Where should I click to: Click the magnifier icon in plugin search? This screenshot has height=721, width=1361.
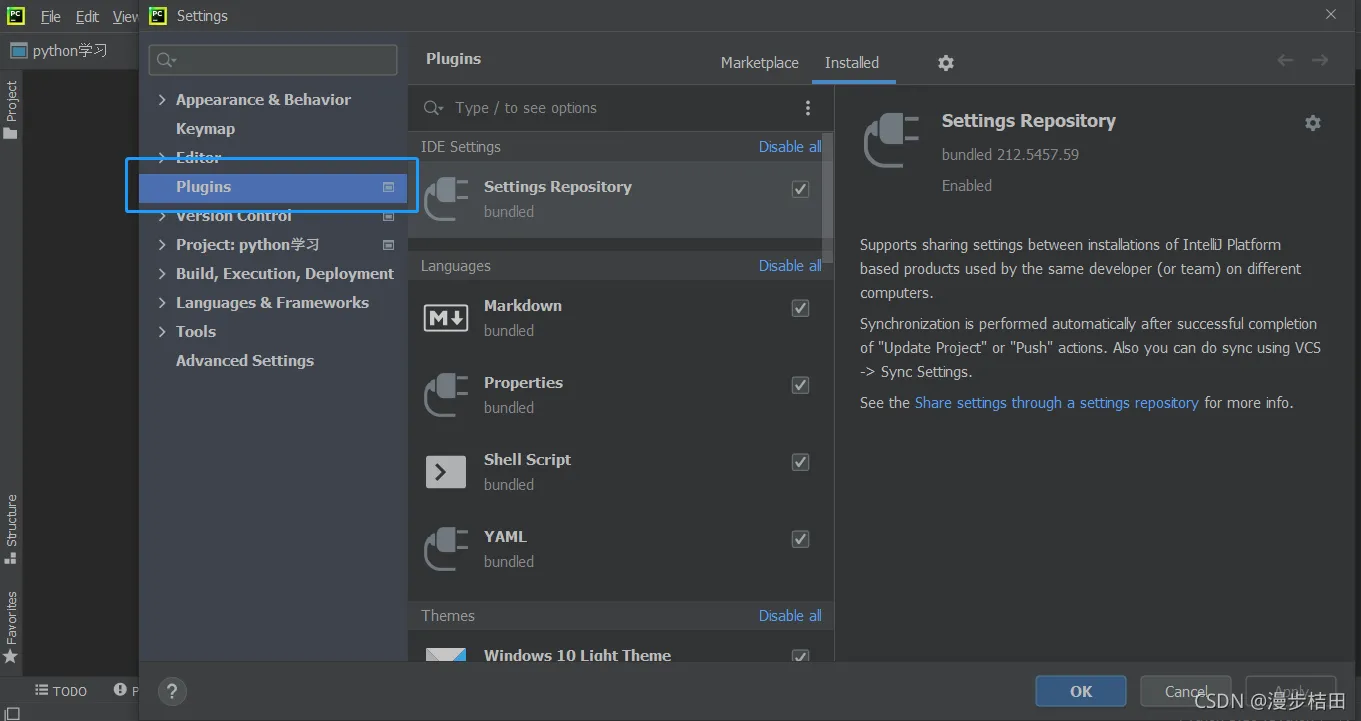pyautogui.click(x=433, y=108)
